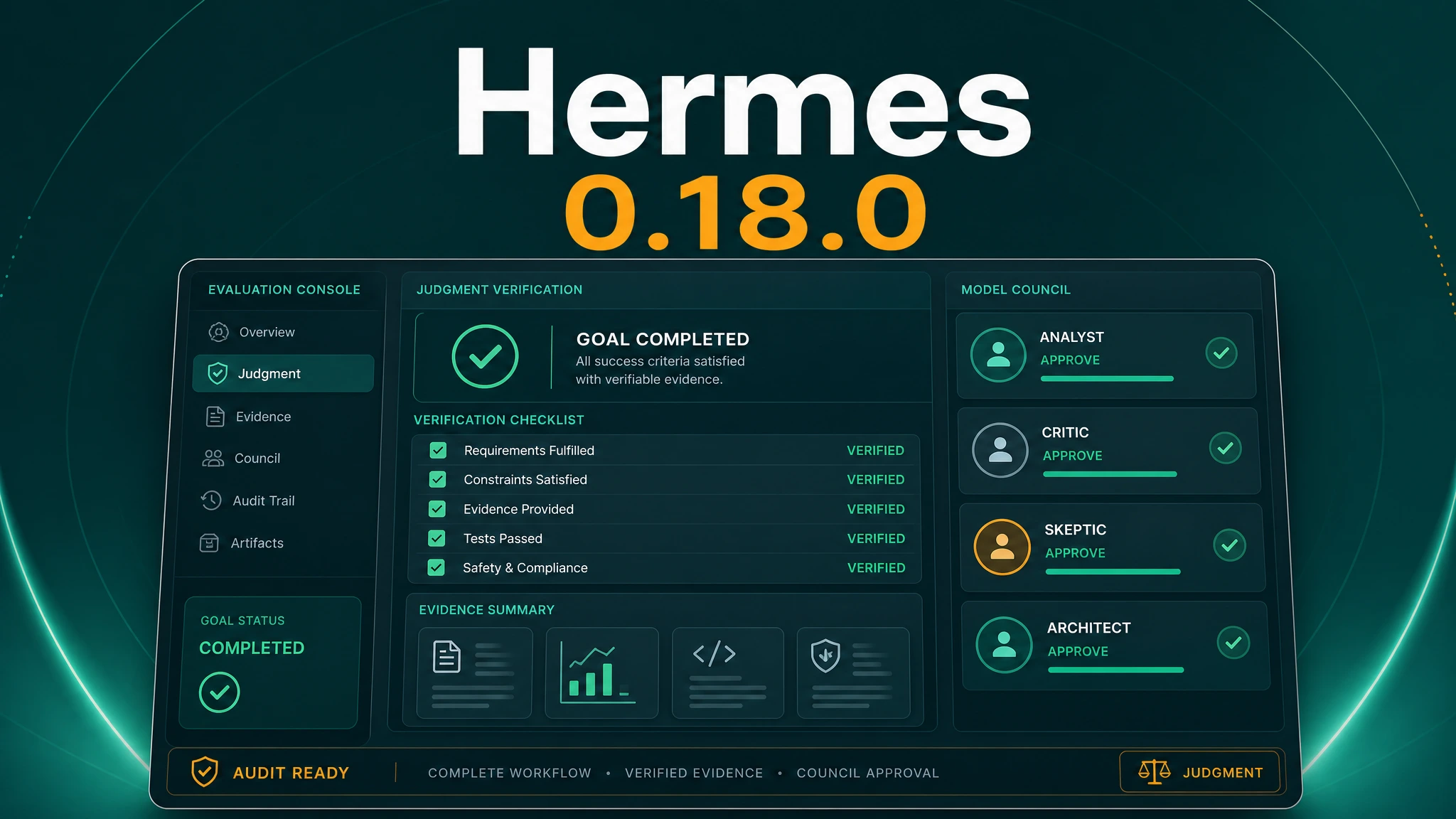
Task: Open the code brackets evidence summary card
Action: tap(728, 673)
